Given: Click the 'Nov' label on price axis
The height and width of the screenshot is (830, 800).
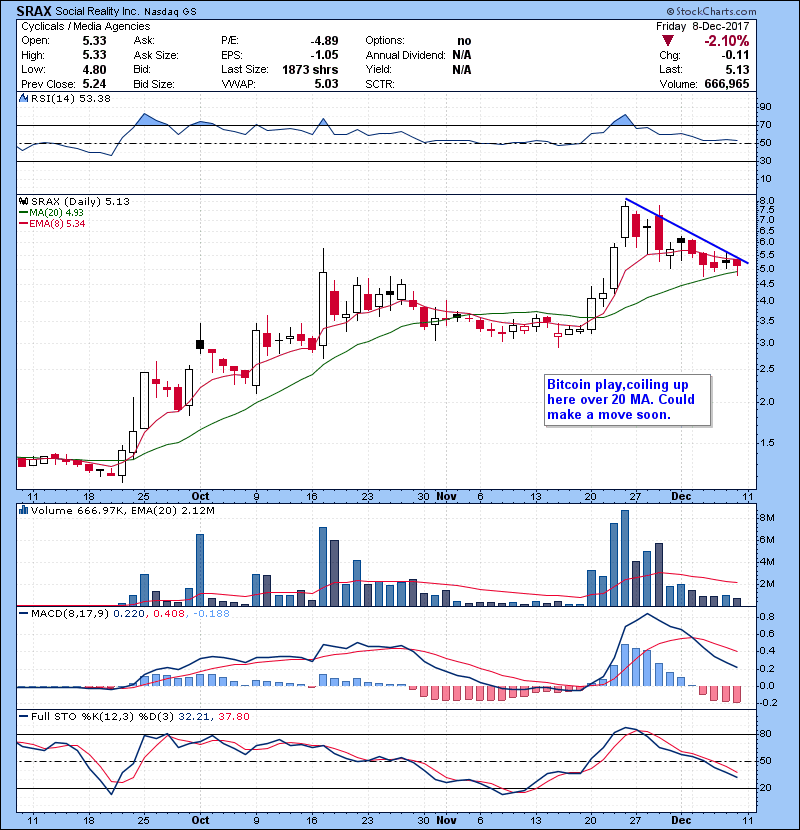Looking at the screenshot, I should tap(446, 497).
